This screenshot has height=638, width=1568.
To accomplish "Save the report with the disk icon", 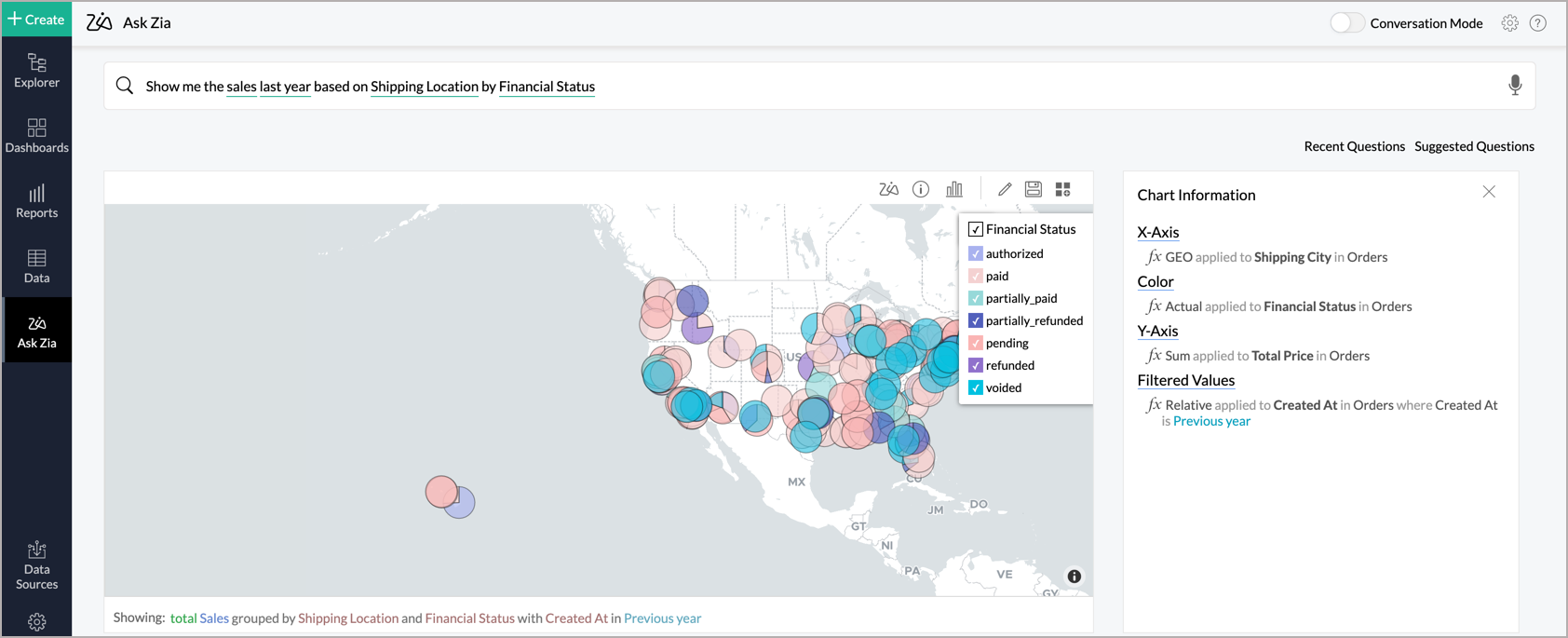I will coord(1034,189).
